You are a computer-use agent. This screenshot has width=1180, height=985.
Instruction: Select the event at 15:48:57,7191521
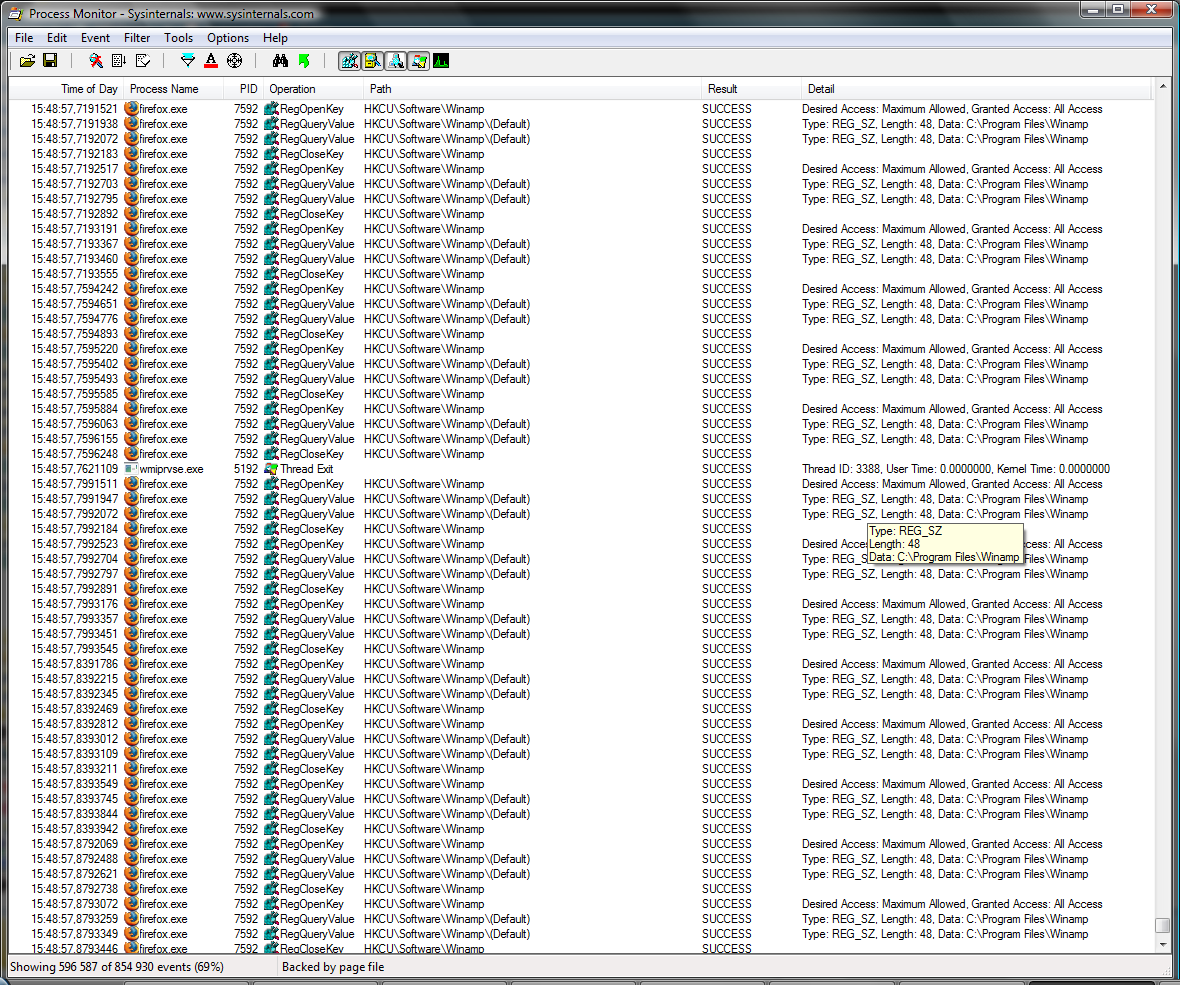pos(579,109)
